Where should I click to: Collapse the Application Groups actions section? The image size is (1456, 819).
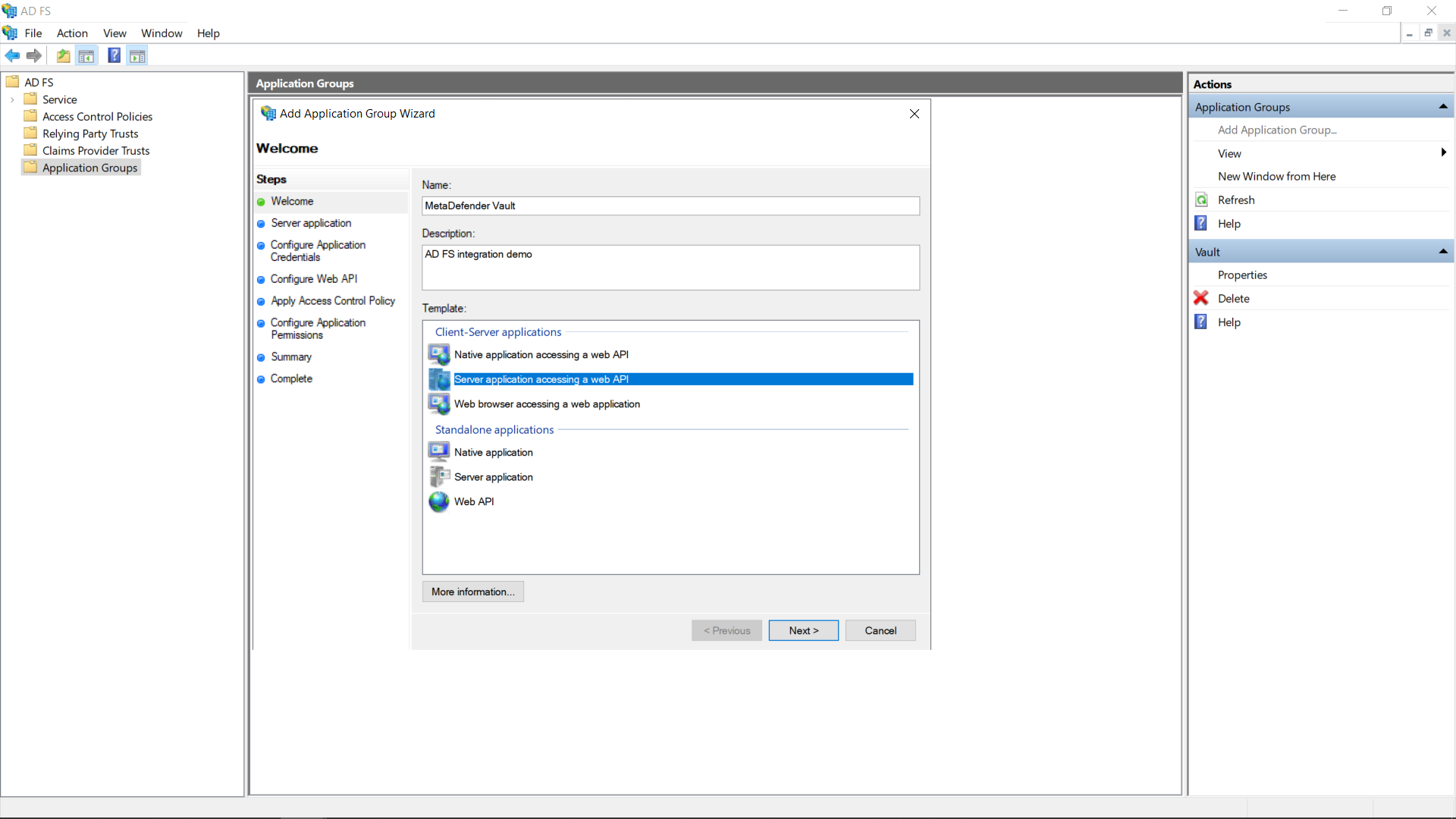coord(1443,107)
